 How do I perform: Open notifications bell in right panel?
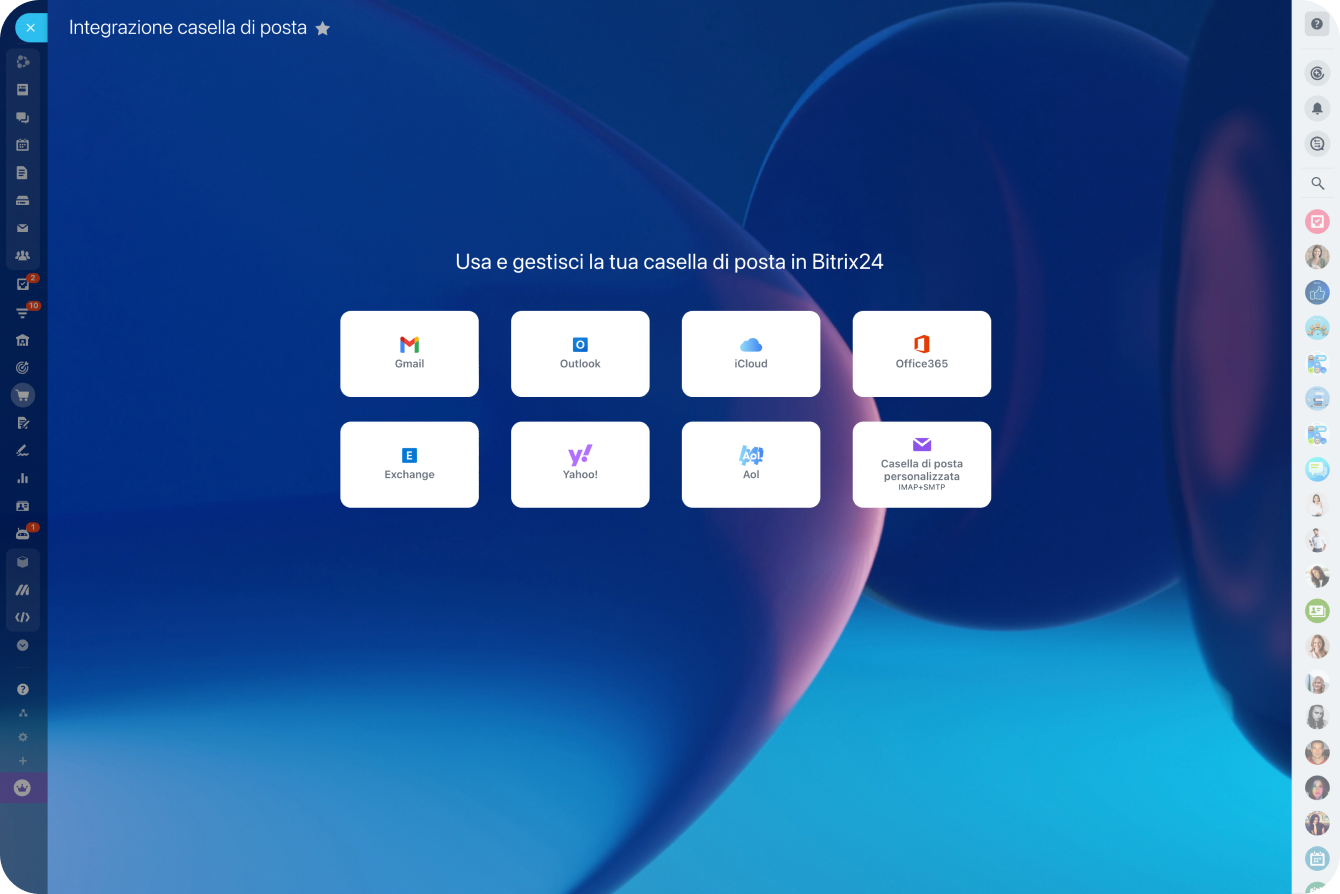click(1317, 108)
